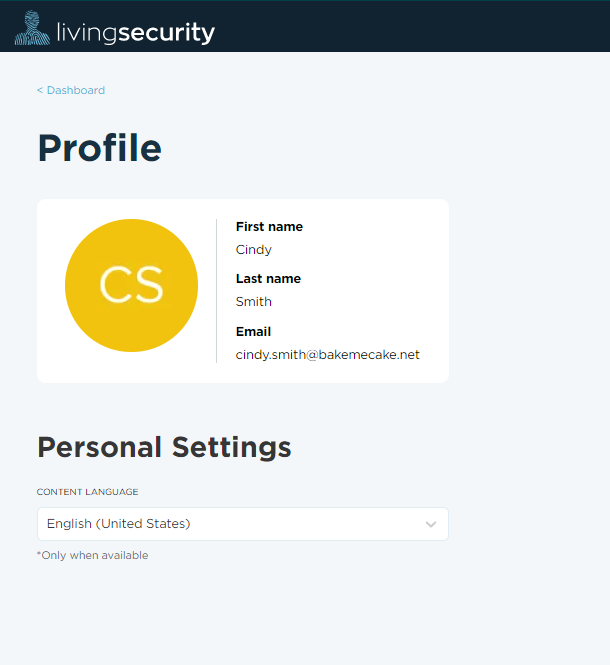Click the dark header navigation bar
Viewport: 610px width, 665px height.
[x=305, y=26]
